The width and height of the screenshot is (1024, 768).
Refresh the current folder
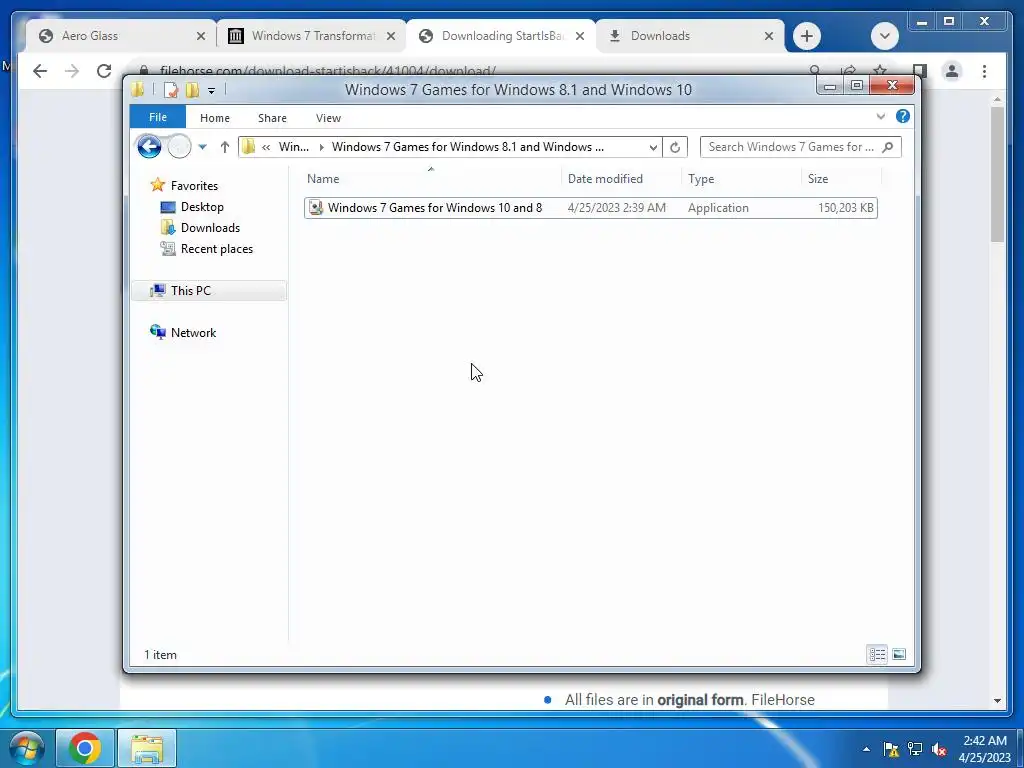coord(675,148)
